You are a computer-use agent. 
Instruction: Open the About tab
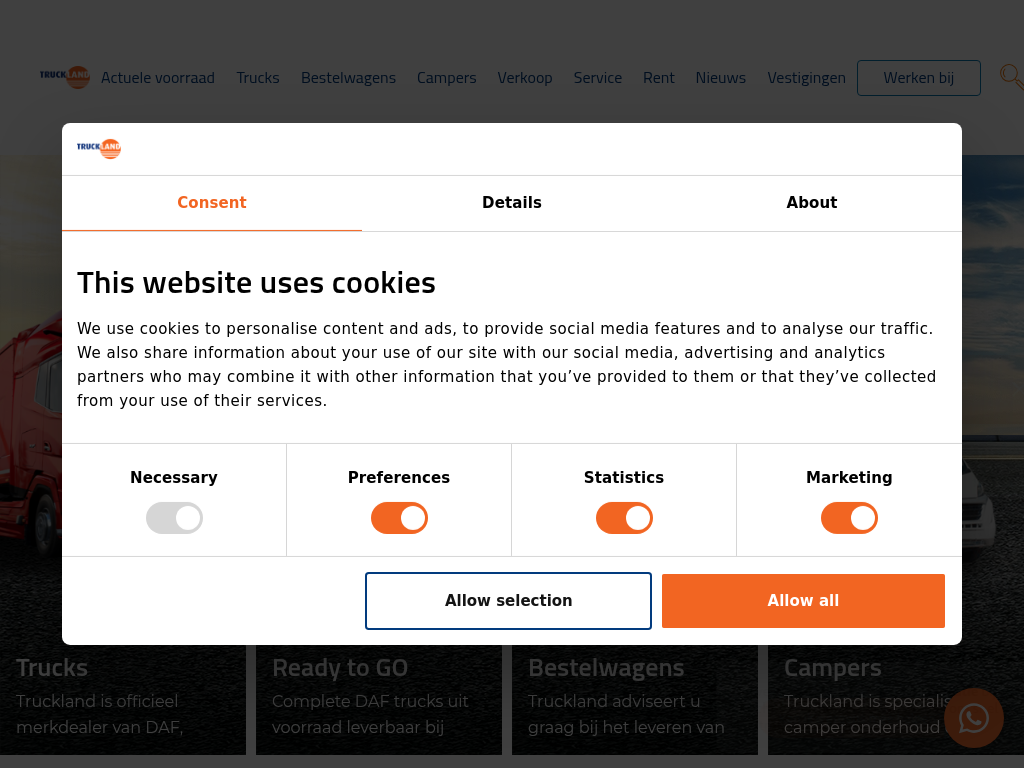[812, 203]
